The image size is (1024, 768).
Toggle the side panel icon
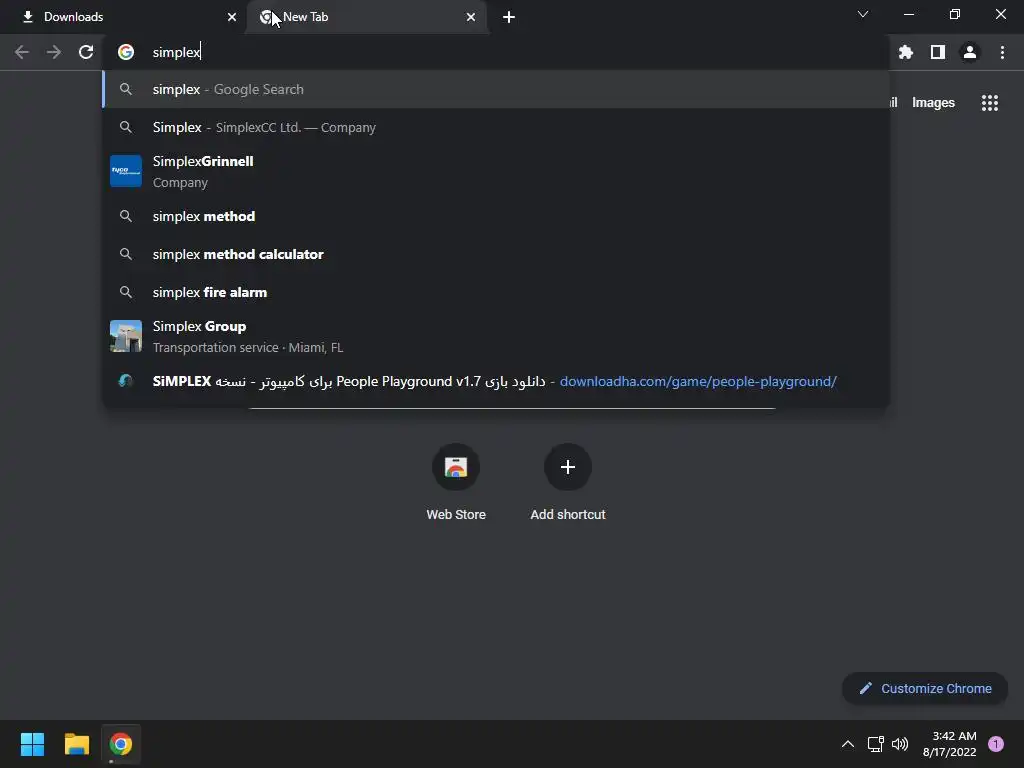pos(938,52)
